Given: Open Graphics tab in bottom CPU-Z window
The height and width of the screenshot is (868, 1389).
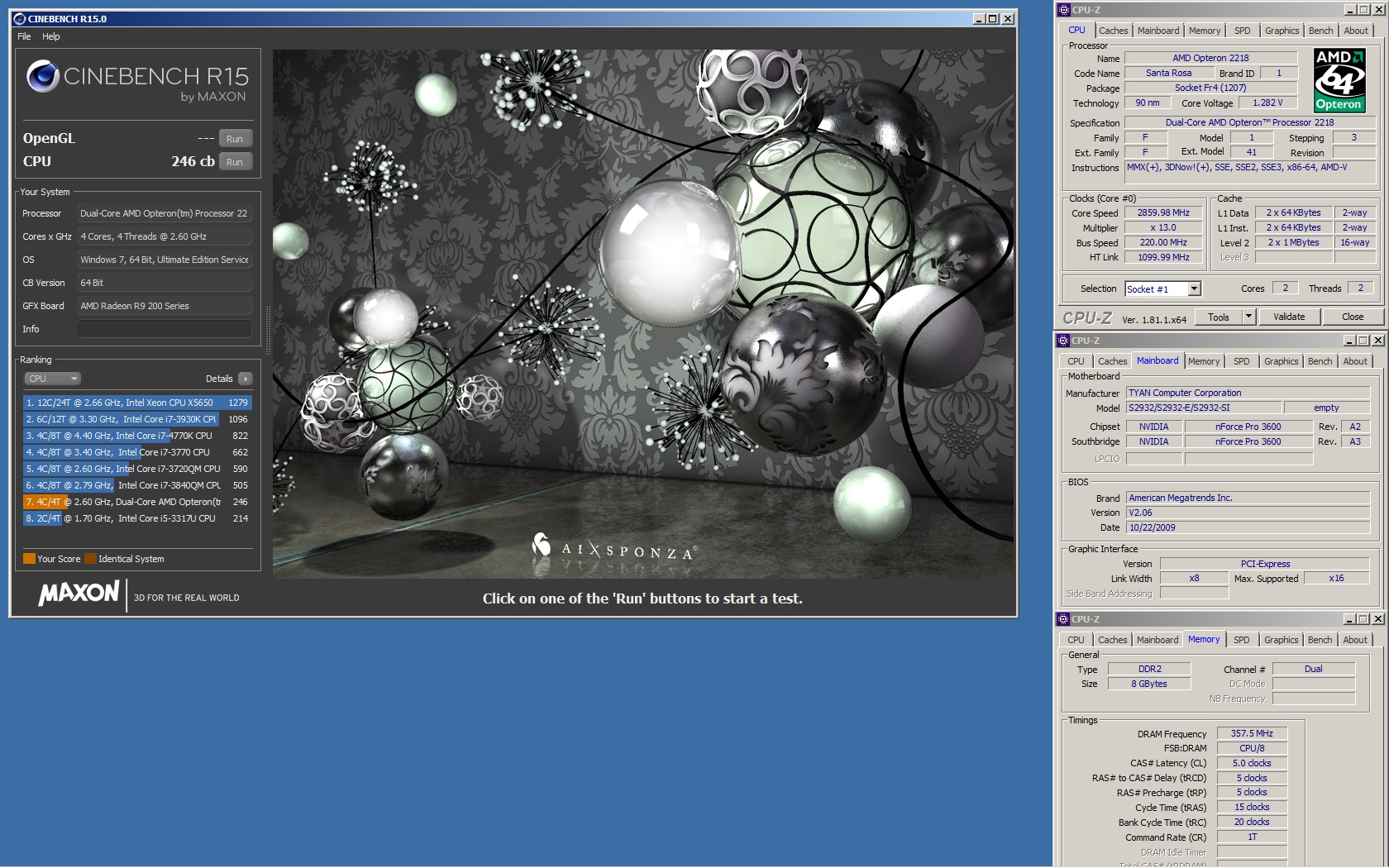Looking at the screenshot, I should (1281, 640).
